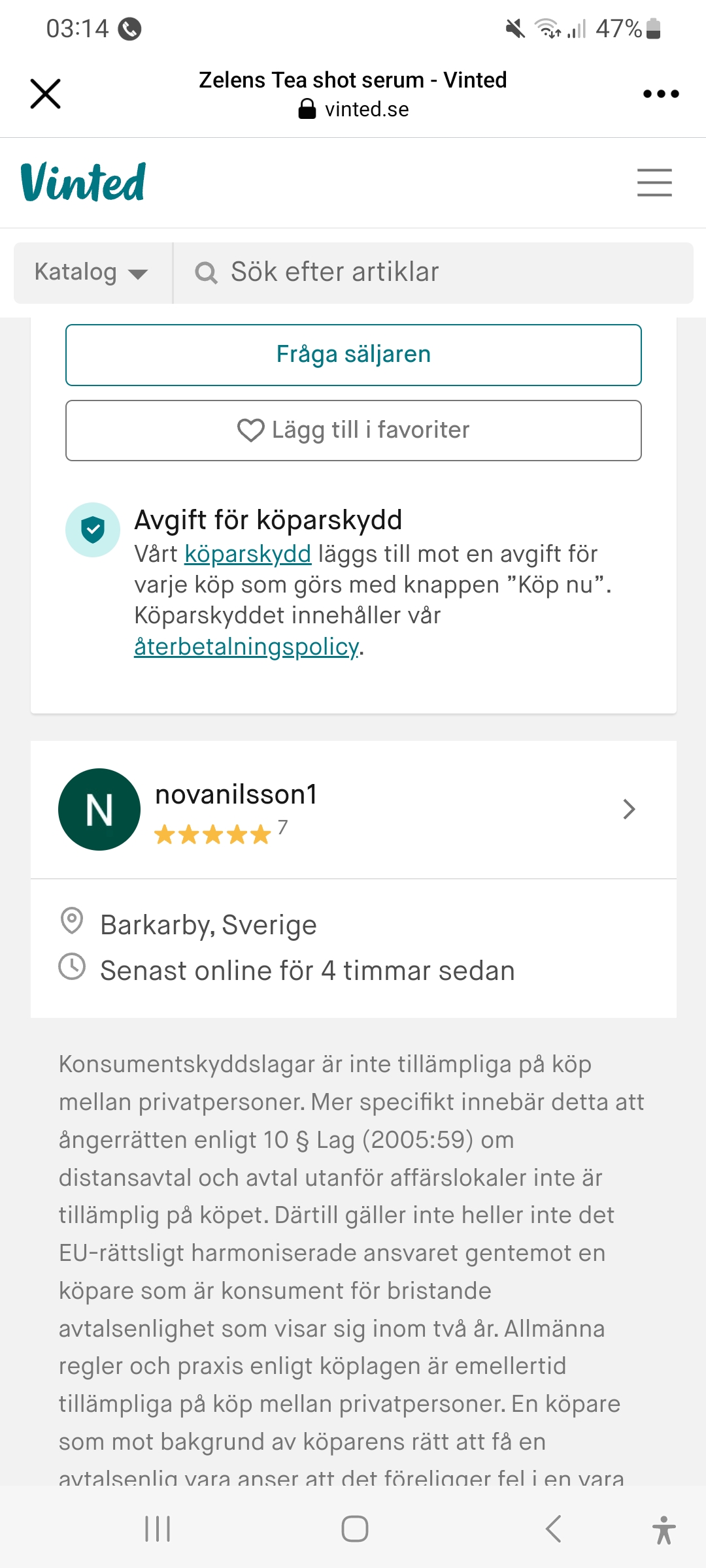Tap the Vinted logo
706x1568 pixels.
coord(83,182)
